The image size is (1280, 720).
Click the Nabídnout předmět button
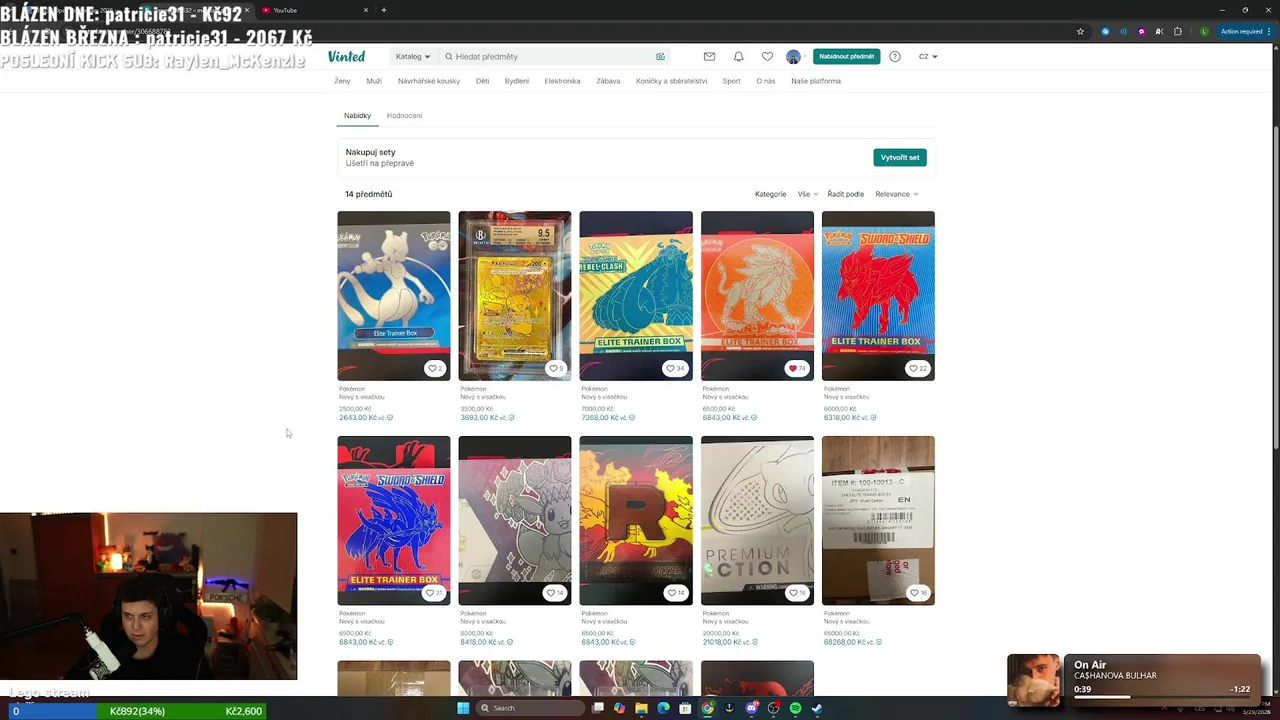click(x=846, y=57)
